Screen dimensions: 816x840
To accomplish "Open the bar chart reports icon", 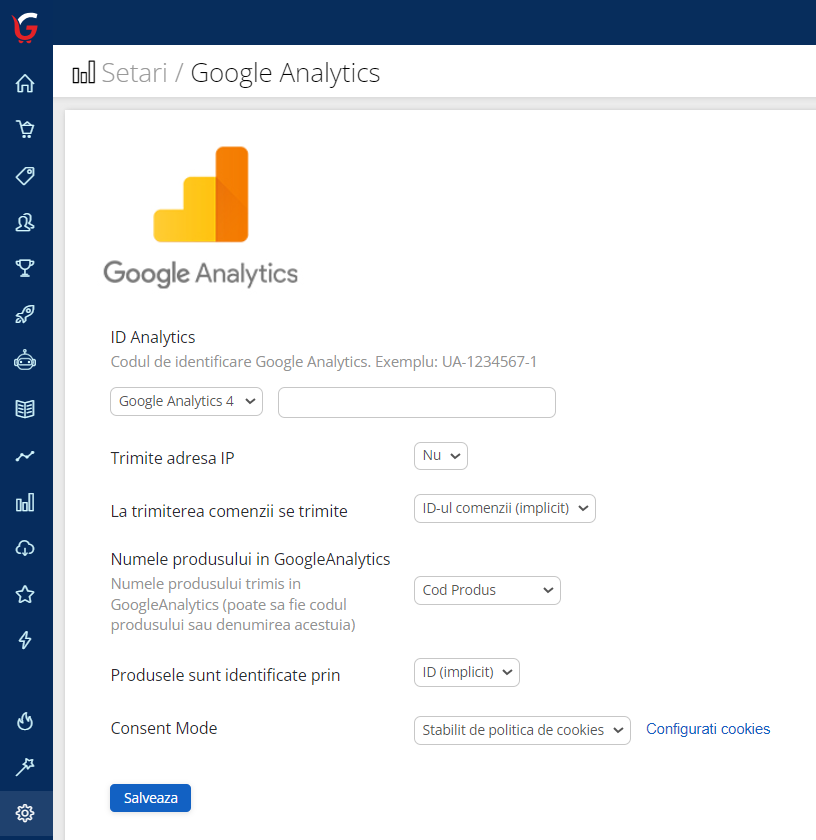I will click(25, 502).
